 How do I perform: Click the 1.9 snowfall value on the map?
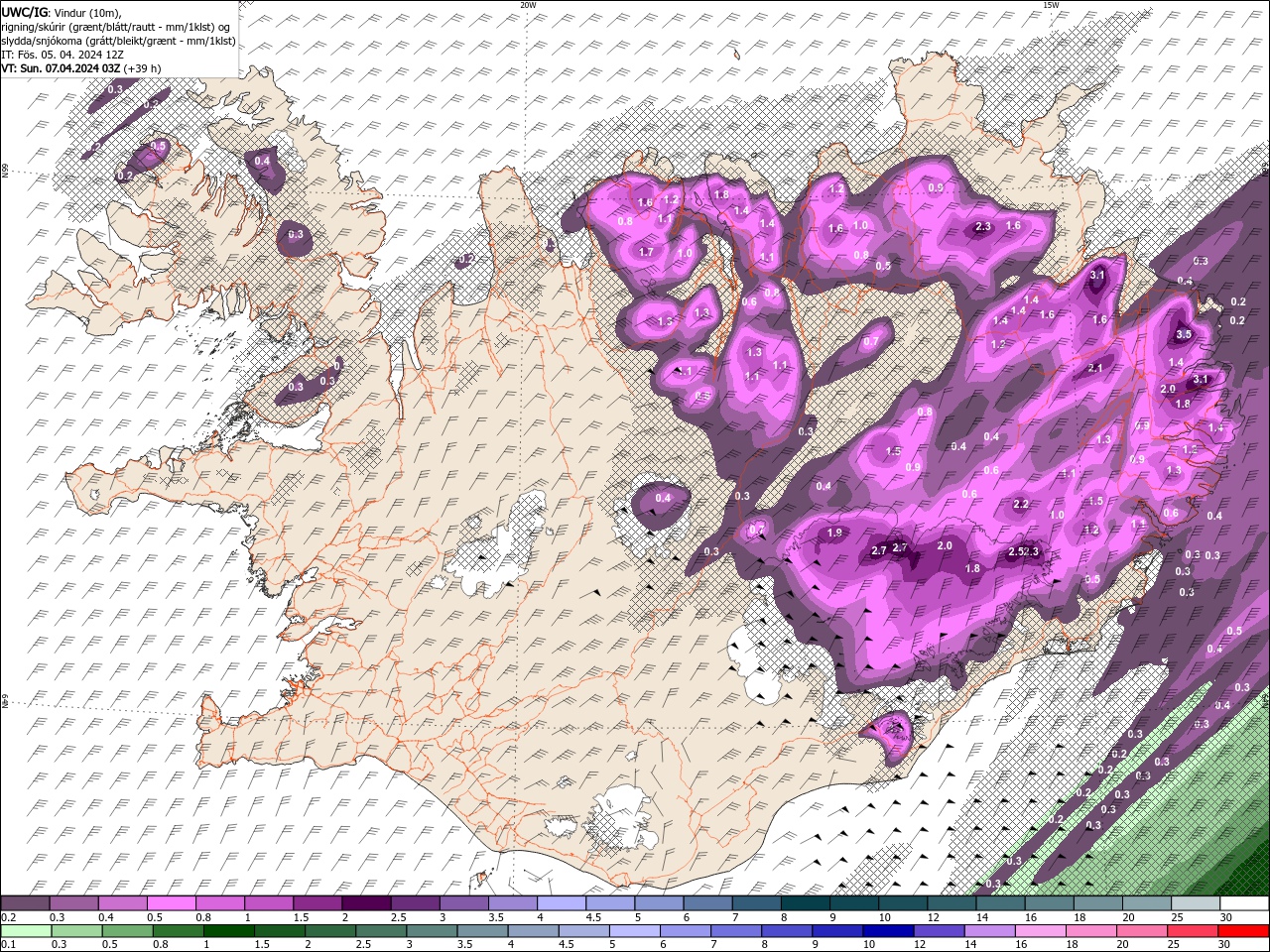click(834, 534)
